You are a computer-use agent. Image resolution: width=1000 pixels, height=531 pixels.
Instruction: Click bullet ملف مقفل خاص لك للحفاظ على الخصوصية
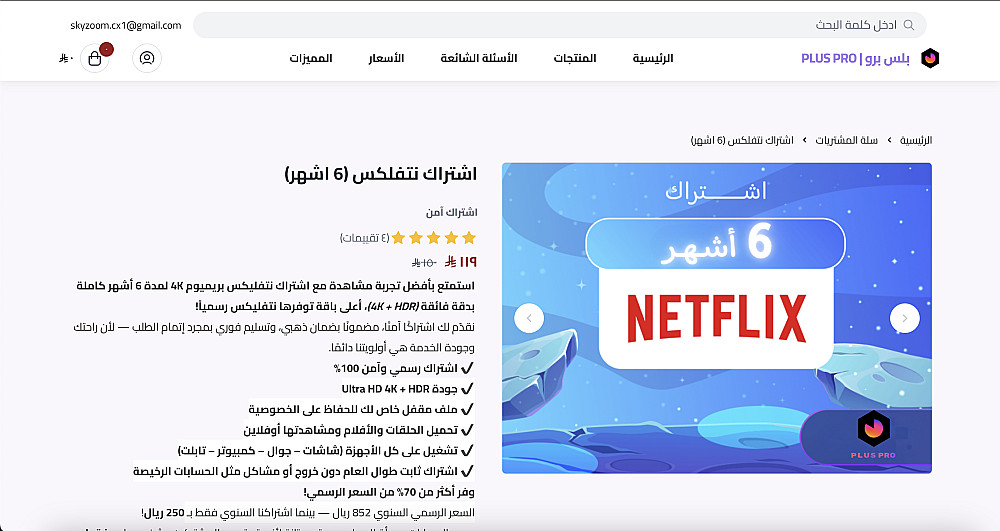[x=361, y=409]
